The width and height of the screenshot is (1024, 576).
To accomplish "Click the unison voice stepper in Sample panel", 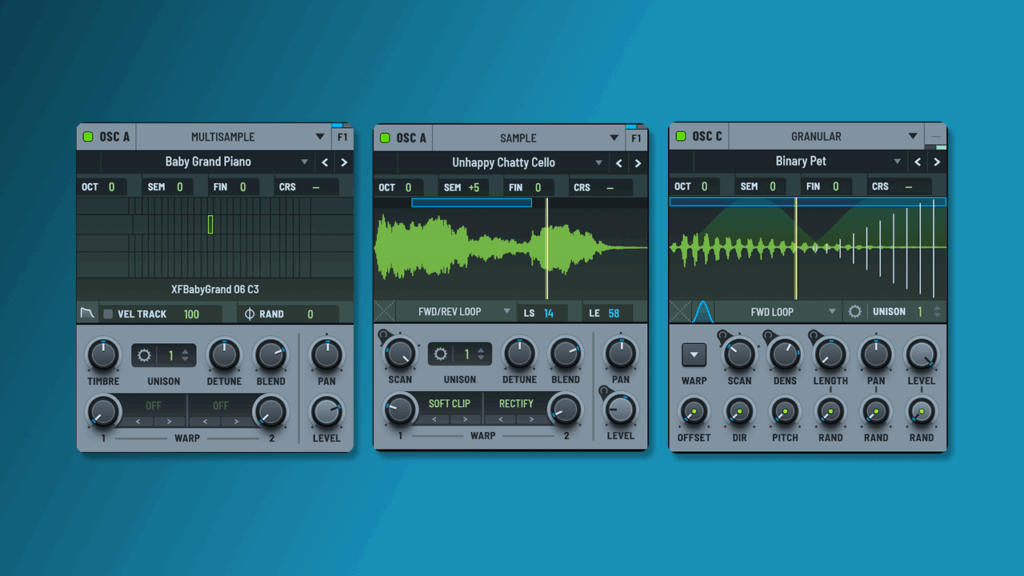I will click(481, 354).
